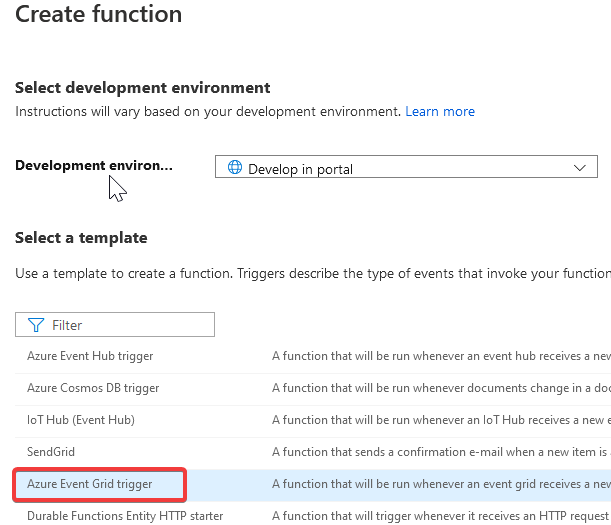Click the IoT Hub template description

[x=441, y=420]
